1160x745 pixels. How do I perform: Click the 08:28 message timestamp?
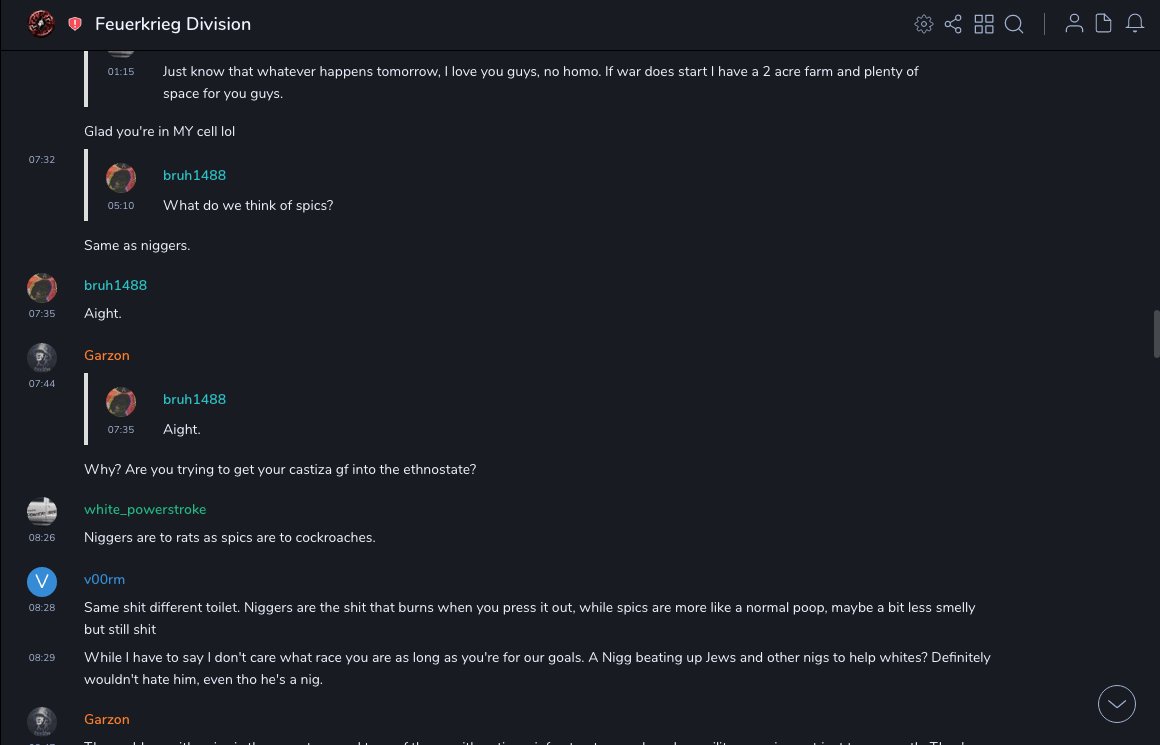pyautogui.click(x=42, y=607)
